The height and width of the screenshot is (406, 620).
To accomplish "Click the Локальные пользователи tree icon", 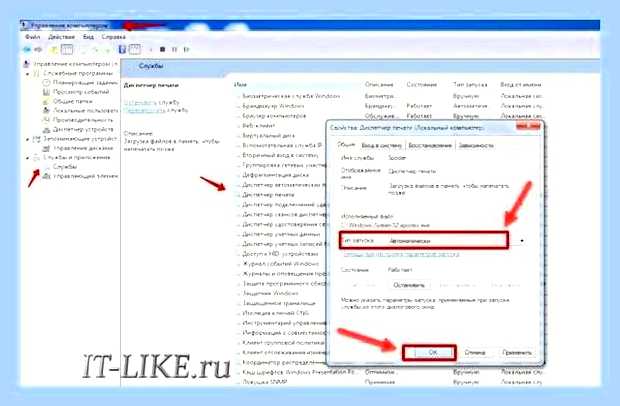I will [x=46, y=111].
